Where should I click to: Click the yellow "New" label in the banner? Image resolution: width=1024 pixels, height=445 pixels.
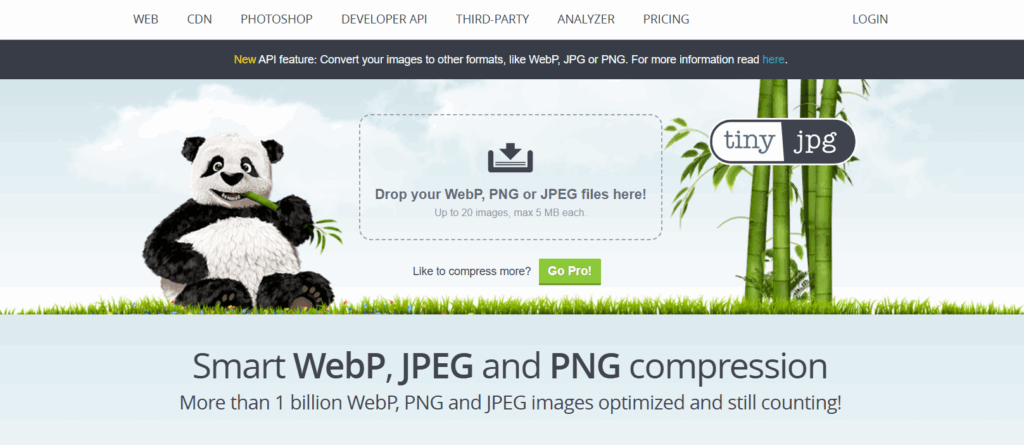[x=245, y=59]
